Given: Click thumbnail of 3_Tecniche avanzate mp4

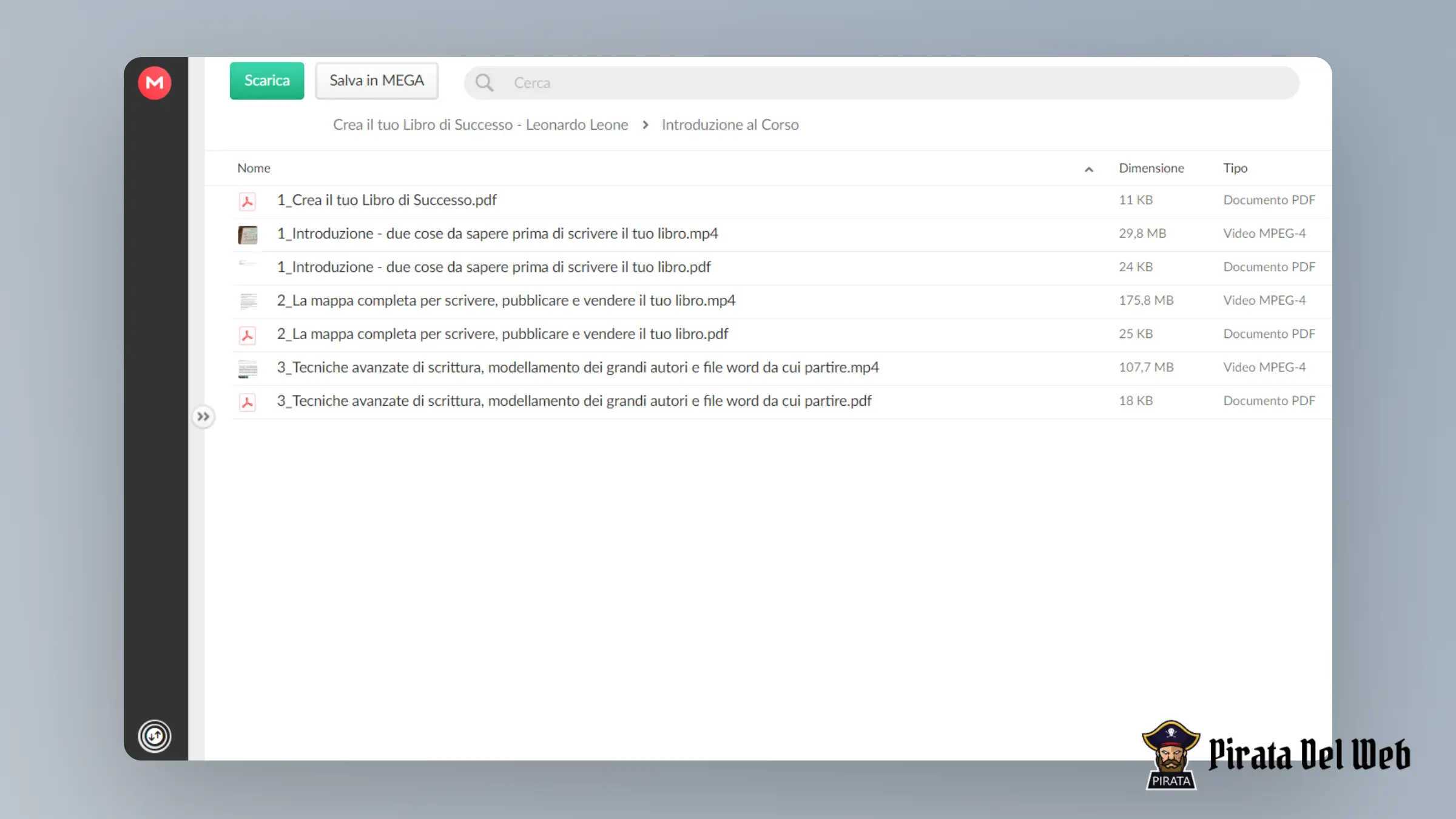Looking at the screenshot, I should 248,369.
